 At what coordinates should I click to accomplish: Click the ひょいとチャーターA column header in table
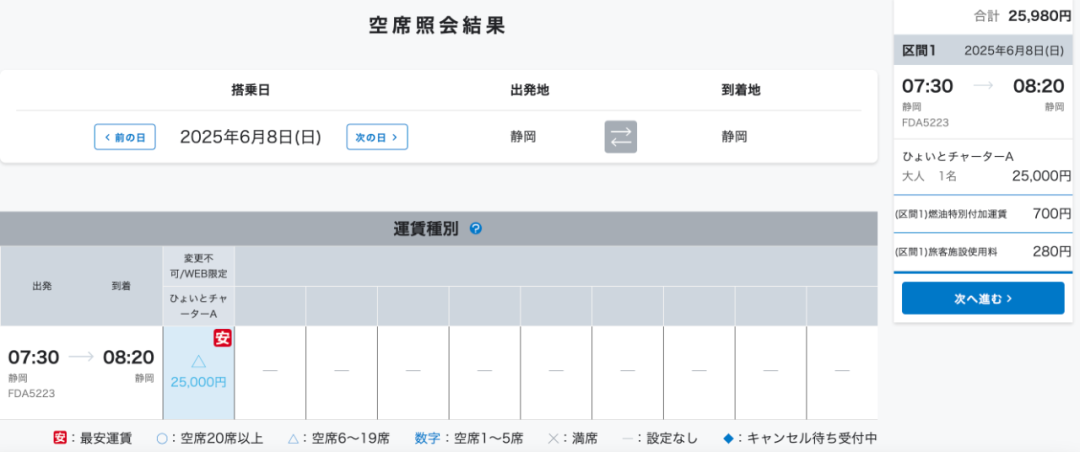click(x=199, y=305)
